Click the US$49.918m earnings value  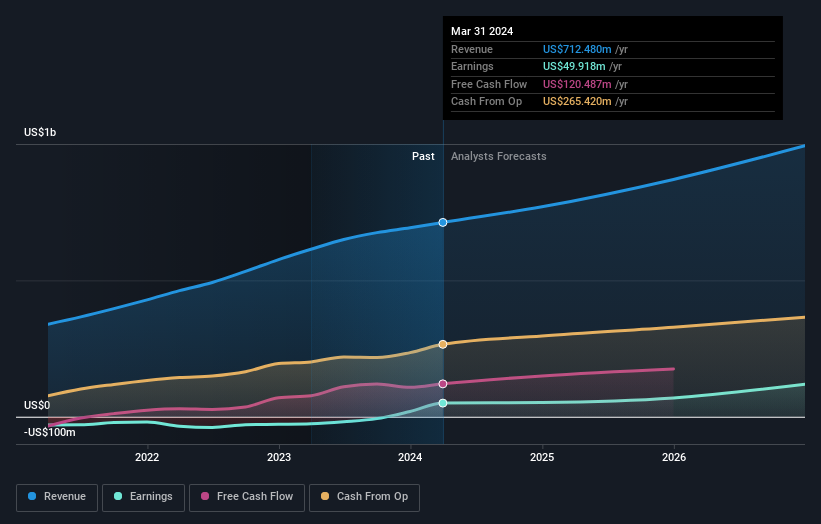tap(574, 66)
